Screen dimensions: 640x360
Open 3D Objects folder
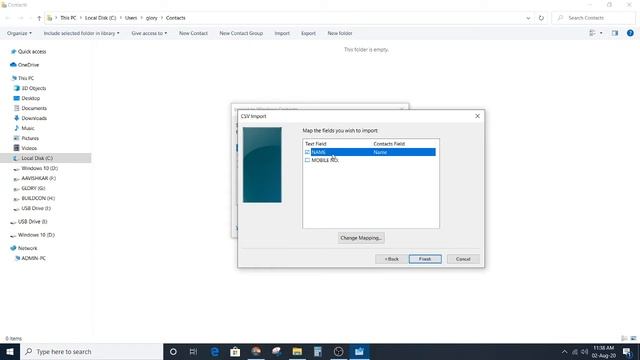(33, 88)
